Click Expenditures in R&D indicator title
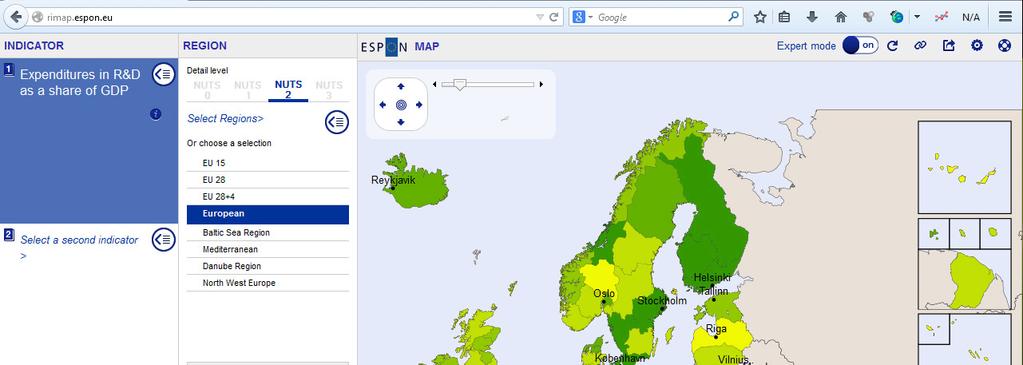Image resolution: width=1023 pixels, height=365 pixels. pos(80,83)
